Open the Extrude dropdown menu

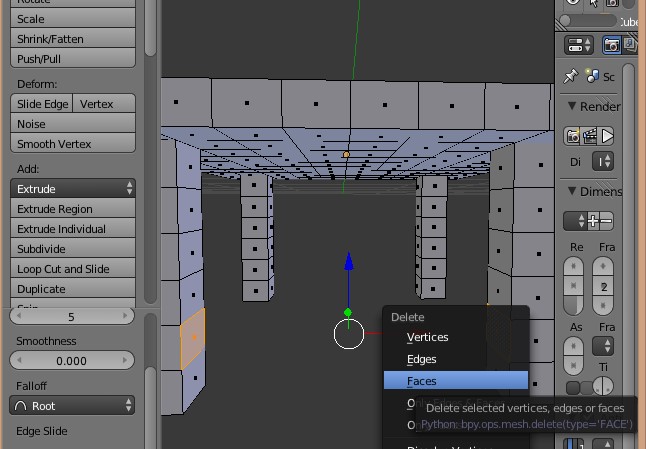(x=73, y=189)
